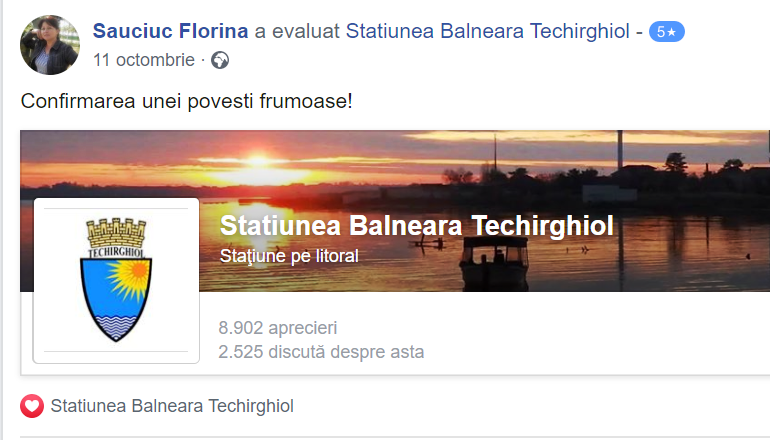The height and width of the screenshot is (440, 770).
Task: Open Statiunea Balneara Techirghiol next to heart
Action: (172, 406)
